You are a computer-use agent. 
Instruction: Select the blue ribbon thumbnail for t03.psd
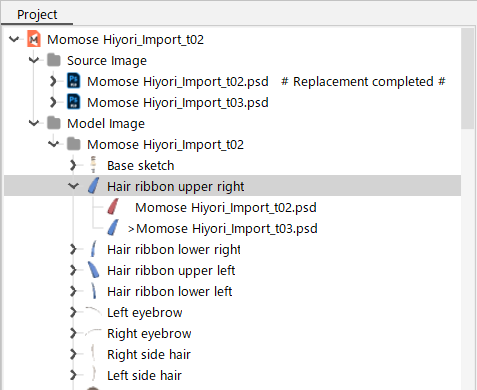pyautogui.click(x=113, y=228)
